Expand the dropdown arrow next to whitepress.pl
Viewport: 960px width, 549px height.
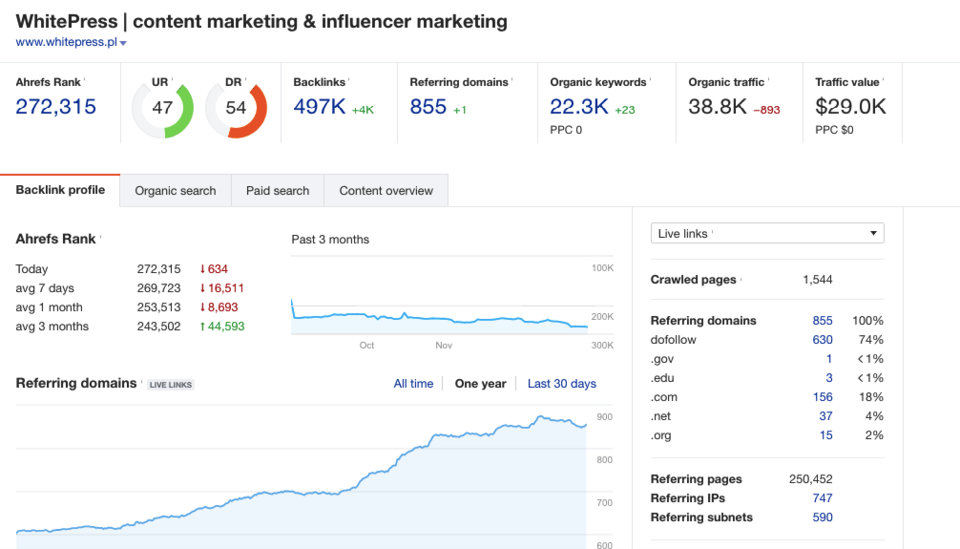point(123,43)
